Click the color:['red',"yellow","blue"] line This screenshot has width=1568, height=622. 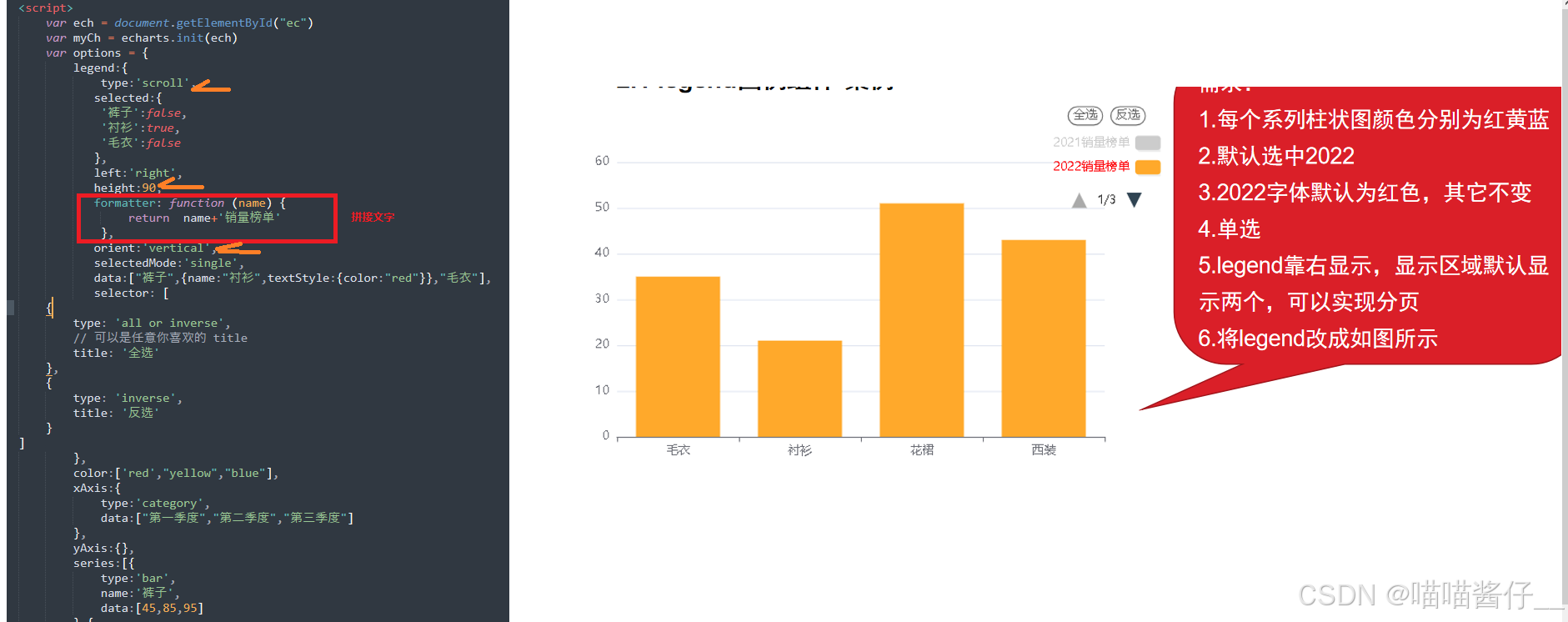[x=176, y=474]
